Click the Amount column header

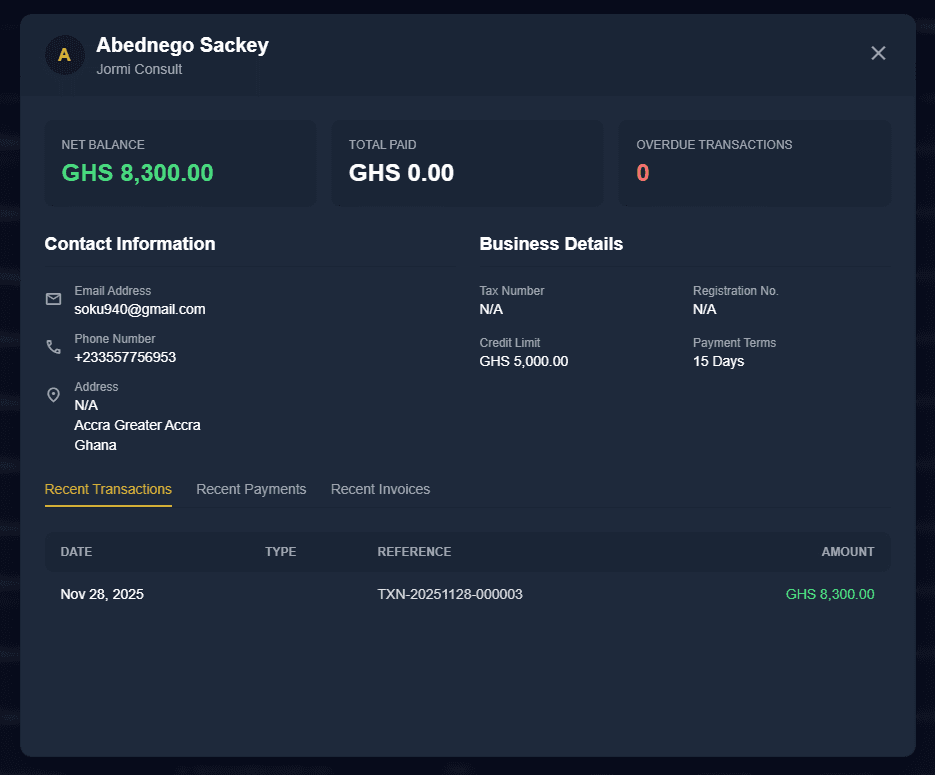847,552
